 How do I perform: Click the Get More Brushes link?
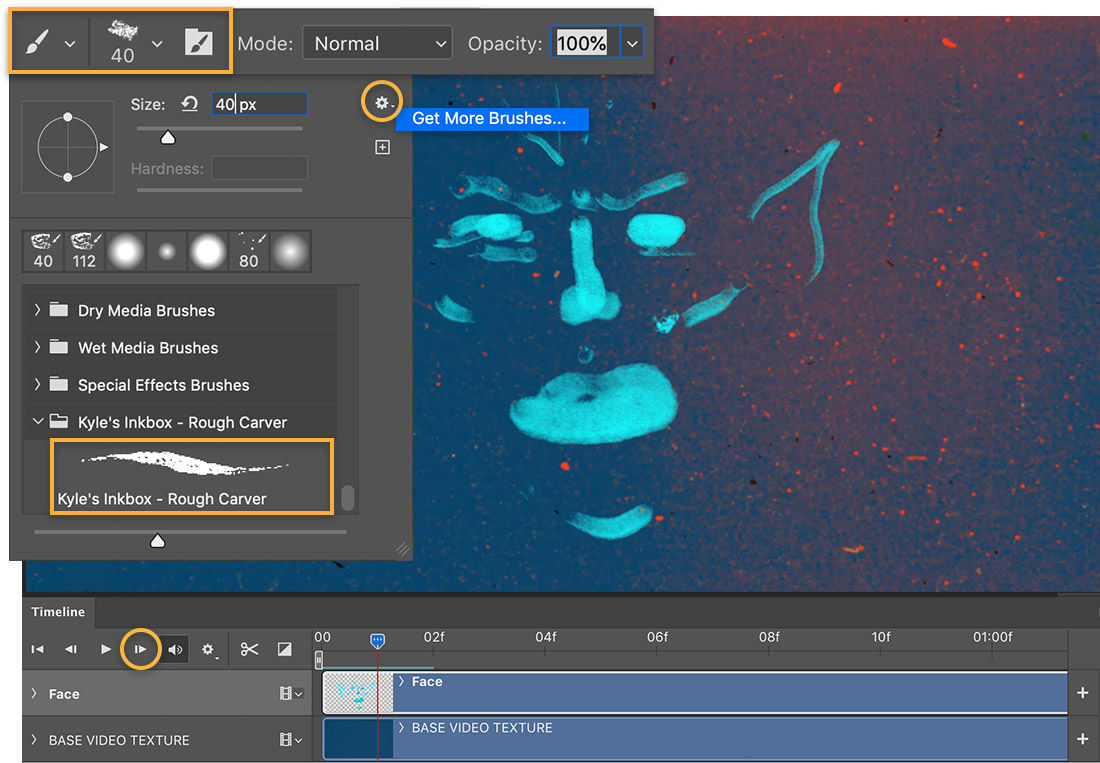(x=492, y=119)
